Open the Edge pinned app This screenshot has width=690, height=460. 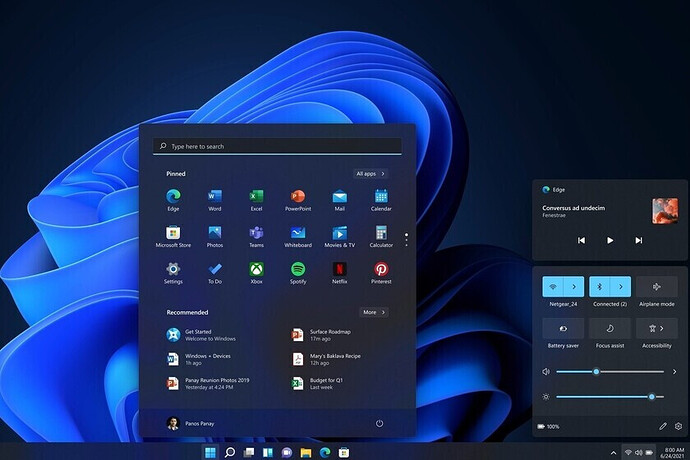coord(173,200)
